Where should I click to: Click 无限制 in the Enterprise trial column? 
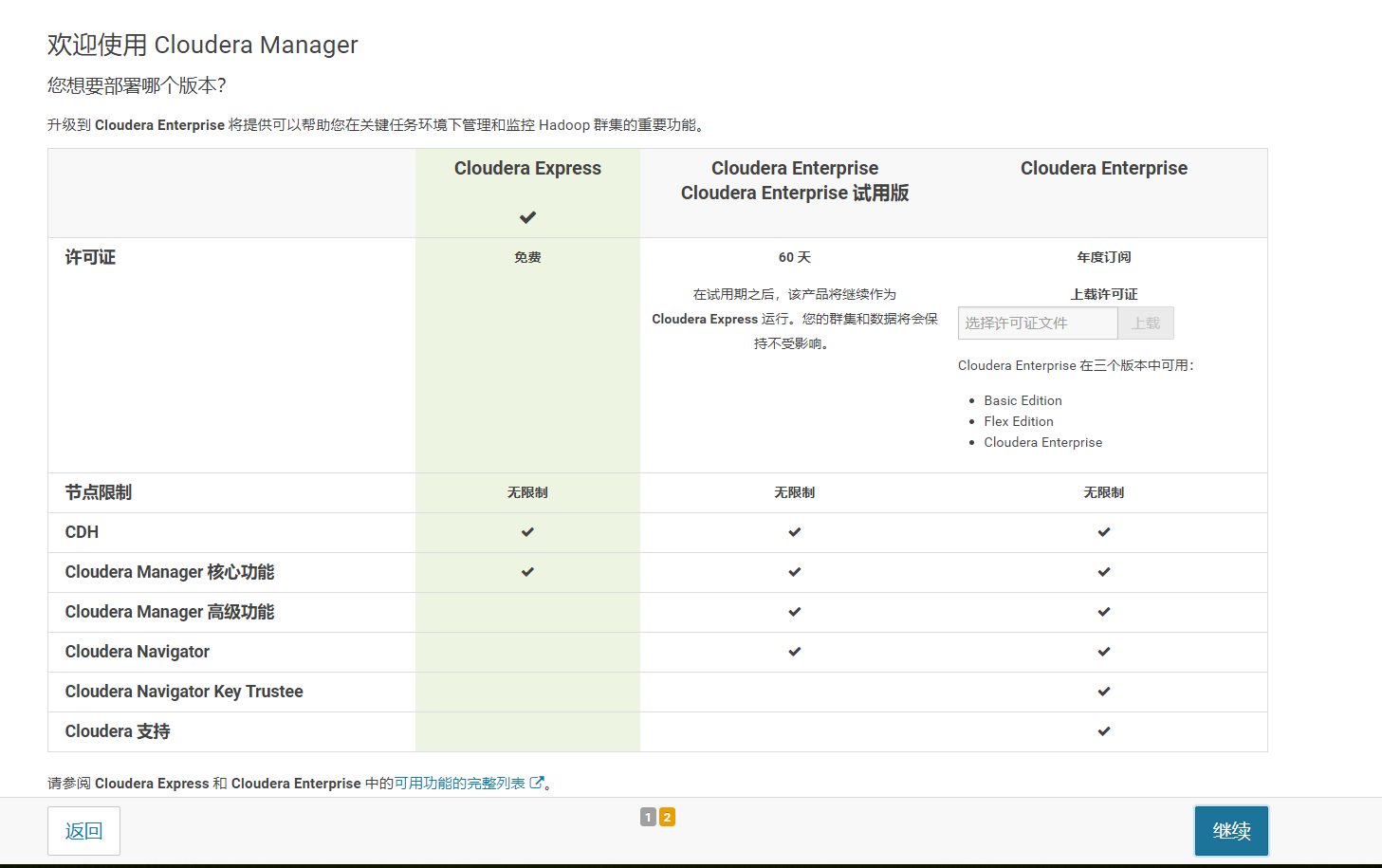795,492
